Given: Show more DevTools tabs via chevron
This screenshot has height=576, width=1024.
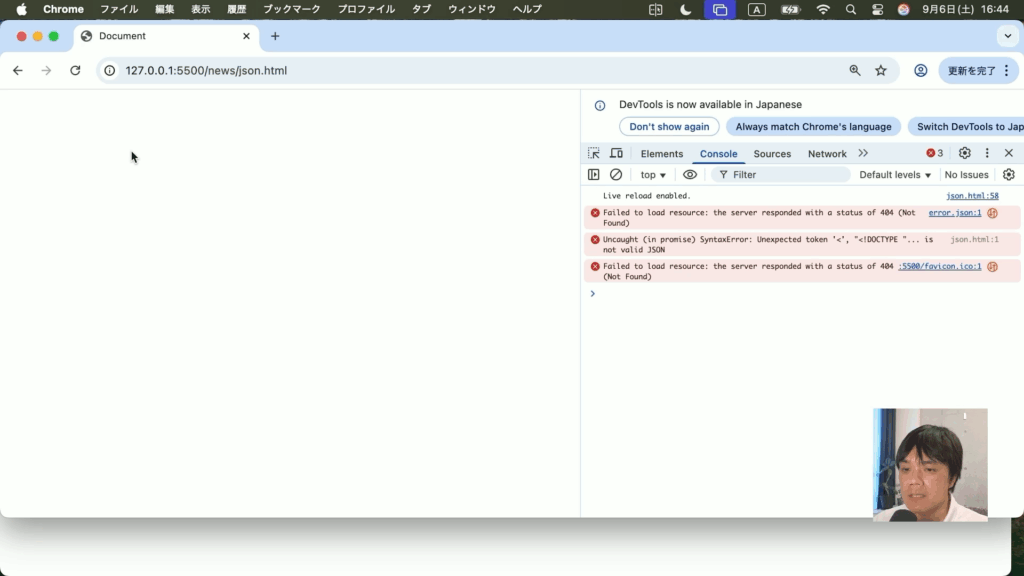Looking at the screenshot, I should coord(863,153).
